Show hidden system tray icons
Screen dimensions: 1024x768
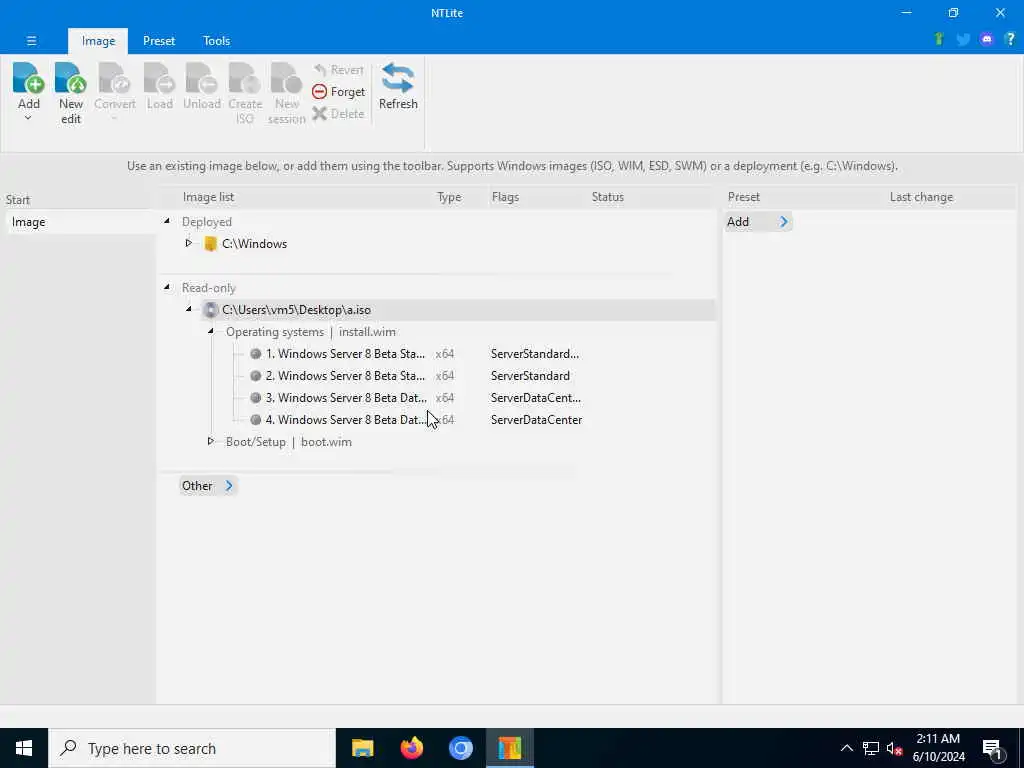pos(846,748)
